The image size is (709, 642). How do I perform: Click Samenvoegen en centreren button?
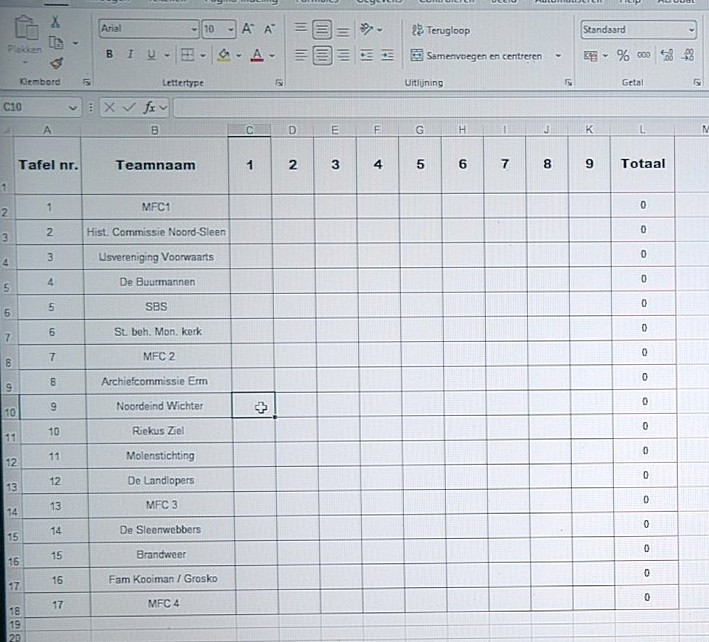point(479,56)
